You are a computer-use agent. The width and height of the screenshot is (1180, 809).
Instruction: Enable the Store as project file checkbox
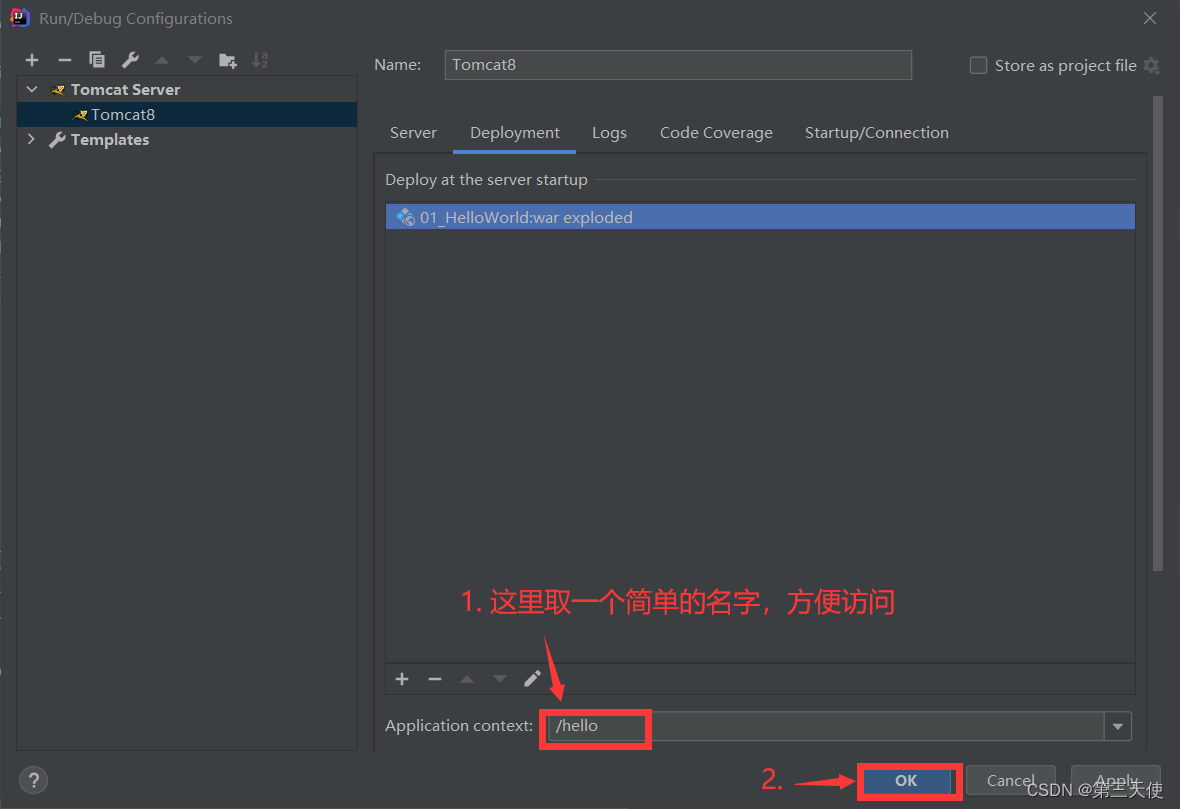[x=977, y=65]
